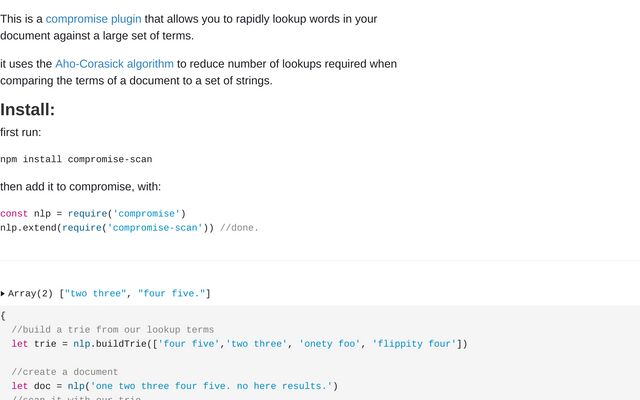Open the Aho-Corasick algorithm link

[114, 64]
